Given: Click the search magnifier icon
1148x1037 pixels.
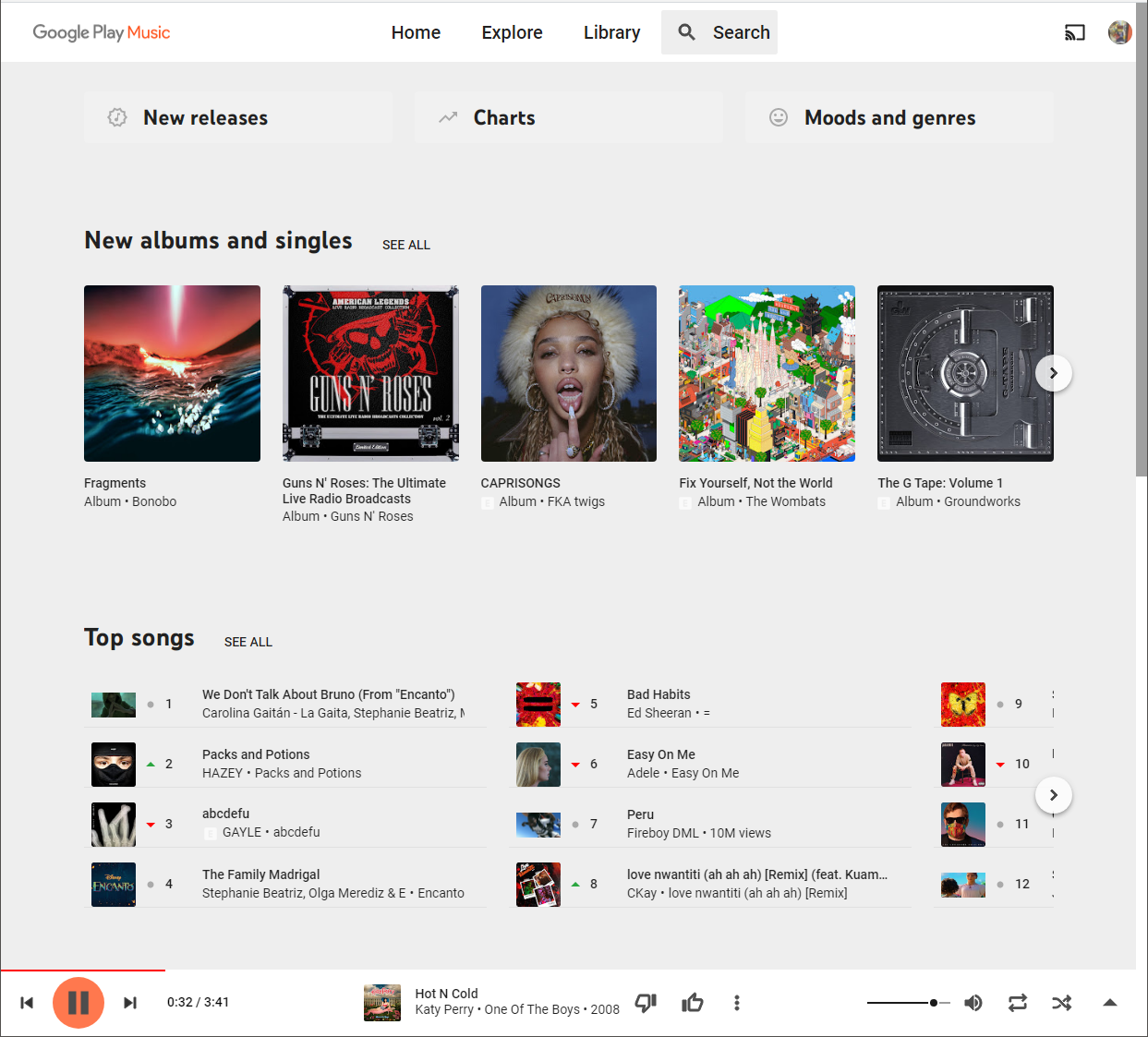Looking at the screenshot, I should pos(686,32).
